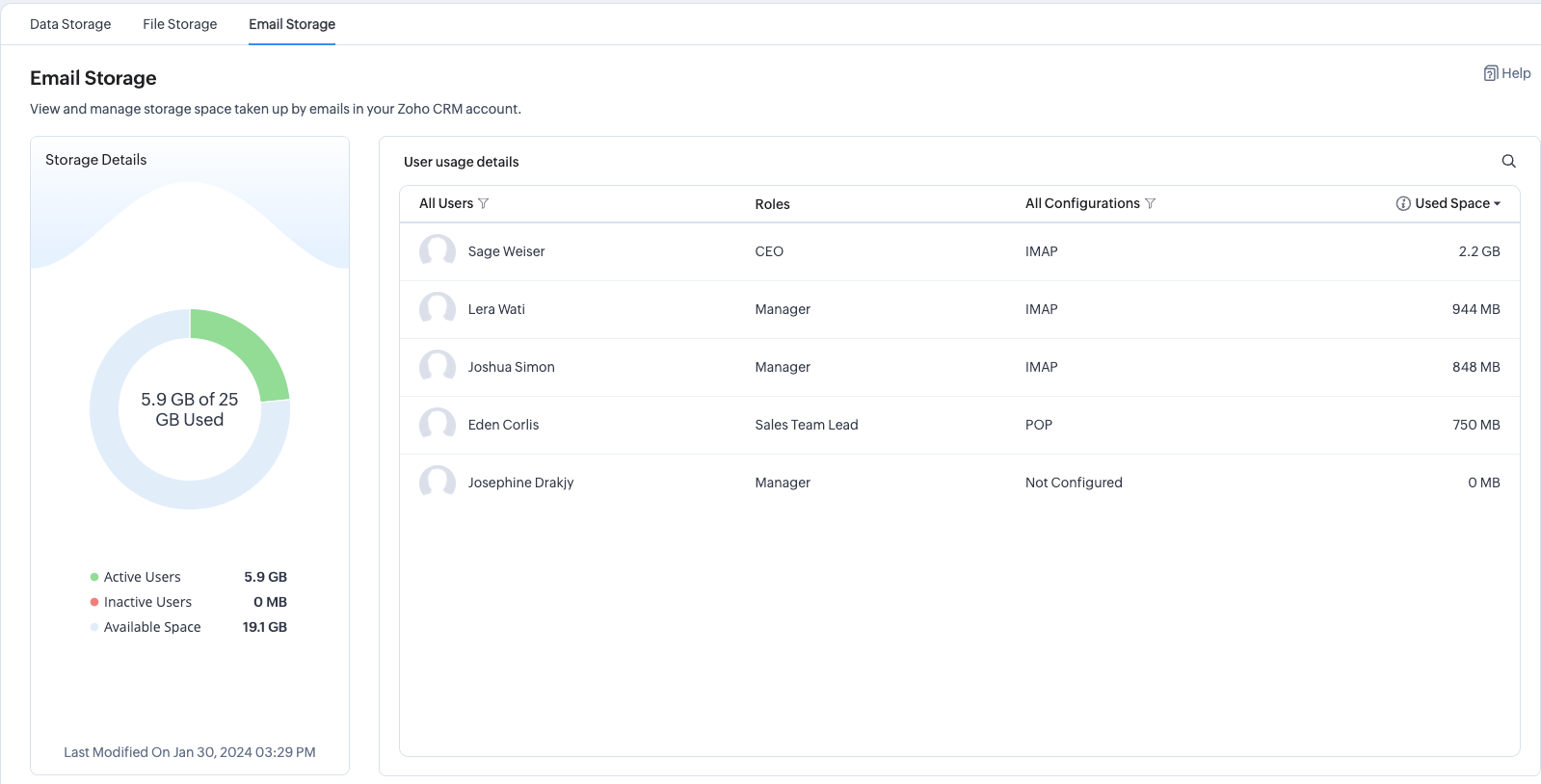The width and height of the screenshot is (1541, 784).
Task: Click the All Configurations filter funnel icon
Action: tap(1150, 203)
